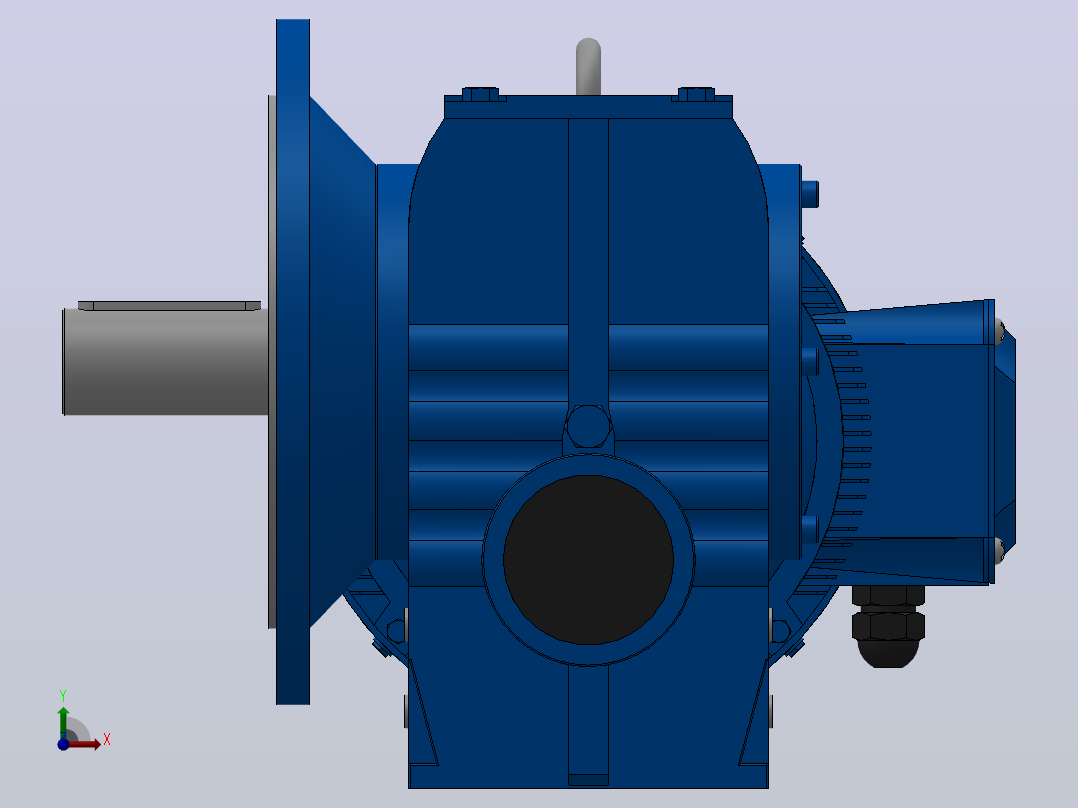The height and width of the screenshot is (808, 1078).
Task: Select the hex plug above the hollow bore
Action: (588, 426)
